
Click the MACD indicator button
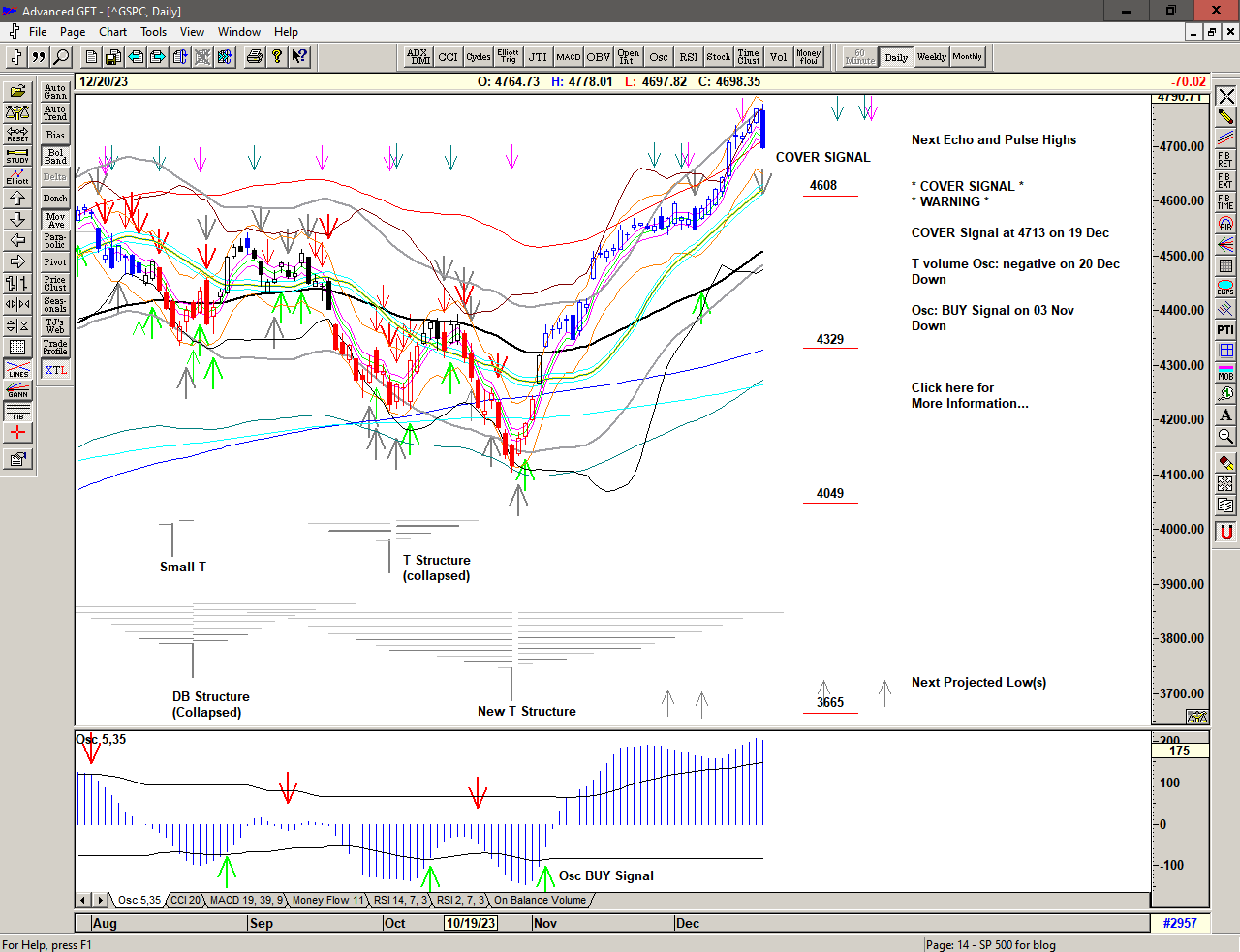point(569,57)
